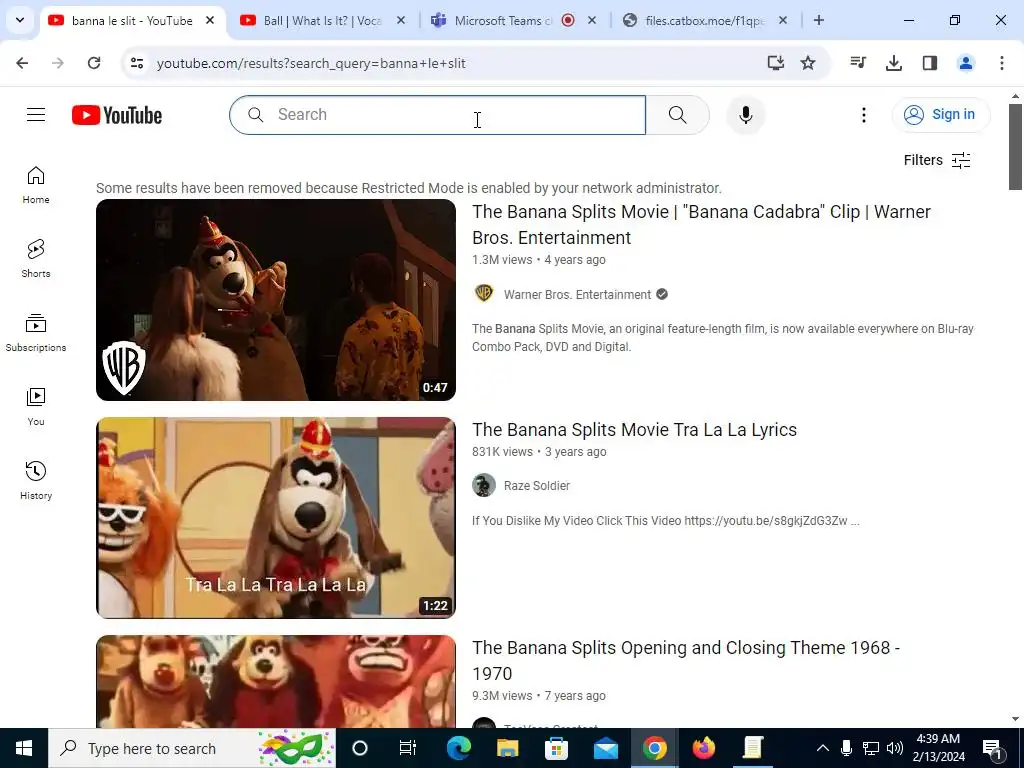Open Task View on the taskbar
The height and width of the screenshot is (768, 1024).
pyautogui.click(x=408, y=748)
